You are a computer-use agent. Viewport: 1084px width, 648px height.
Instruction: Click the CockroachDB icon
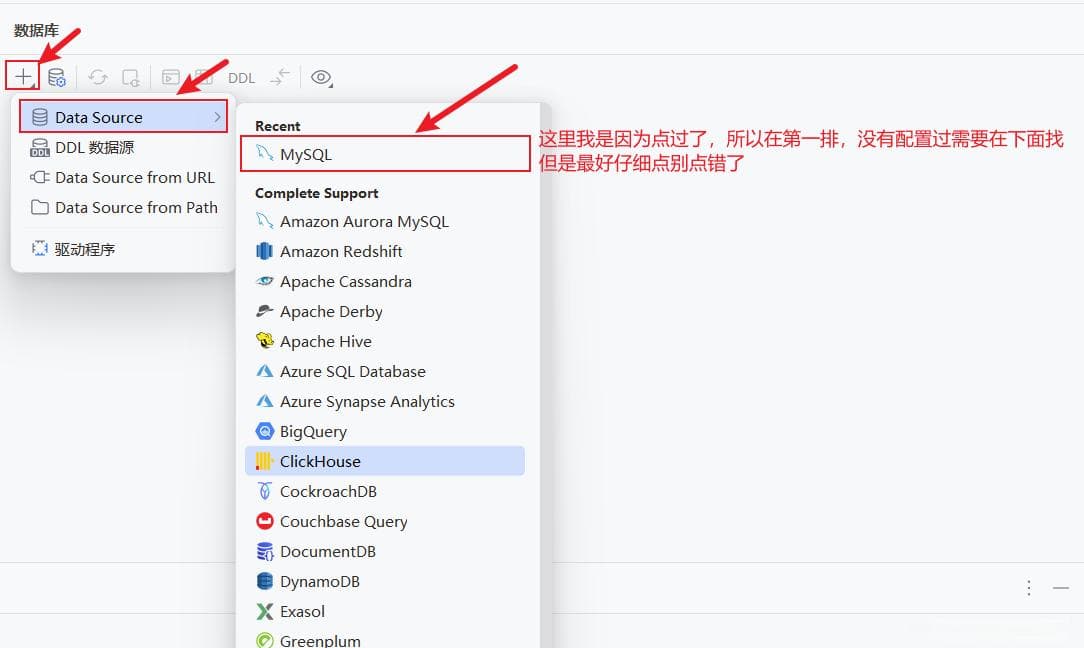click(264, 491)
